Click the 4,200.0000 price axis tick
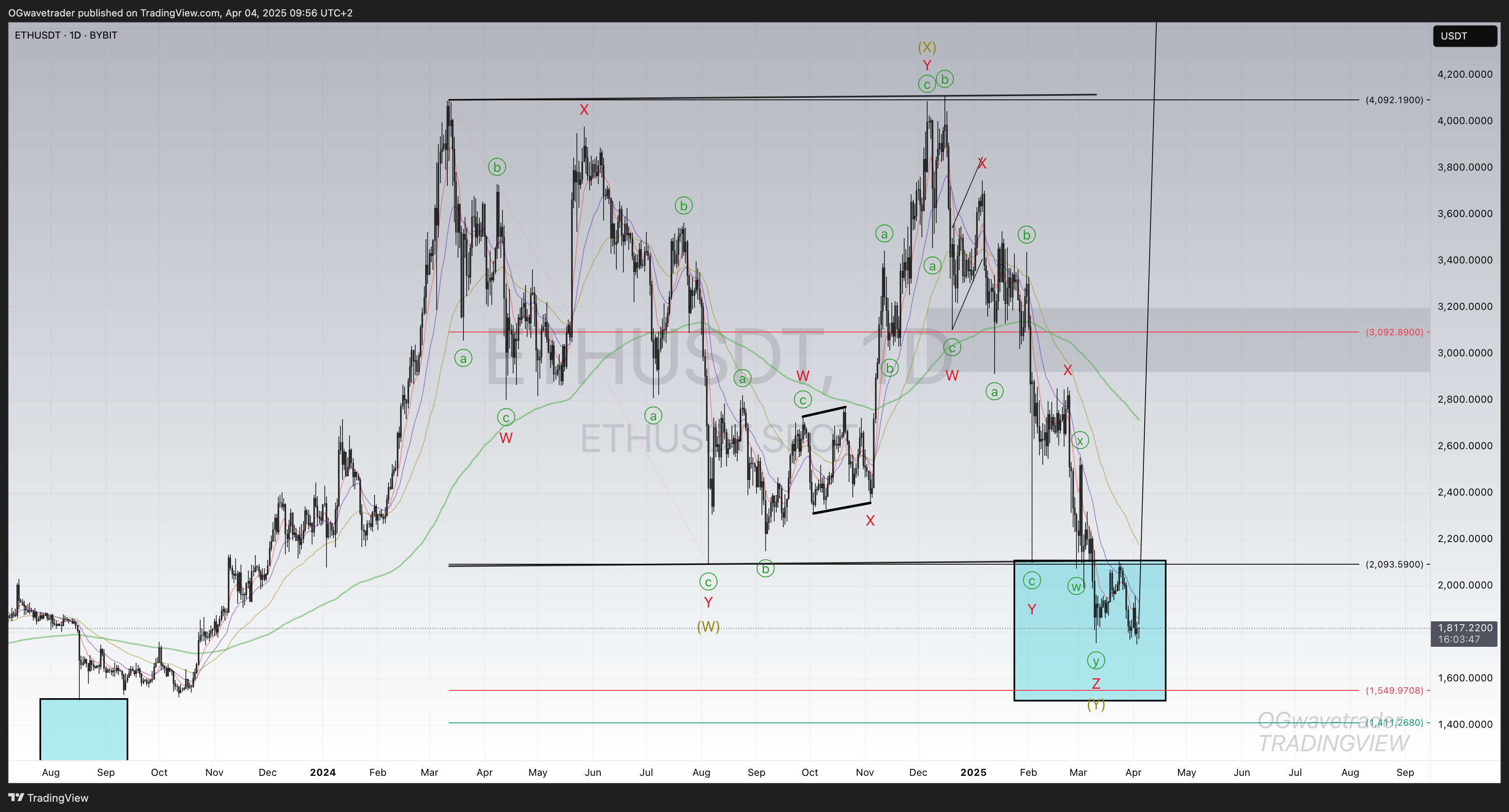The width and height of the screenshot is (1509, 812). [1465, 74]
